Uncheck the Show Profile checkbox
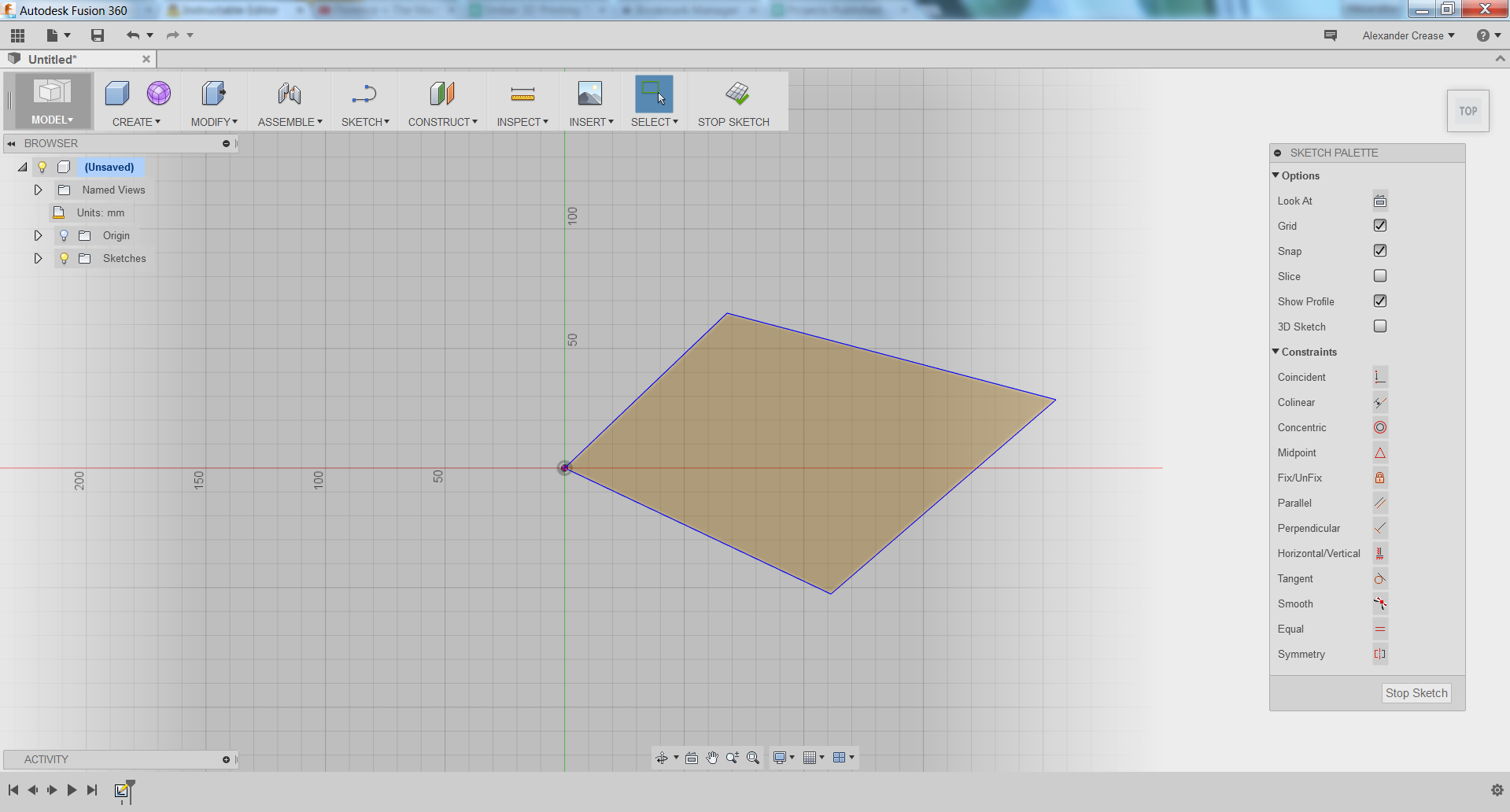1510x812 pixels. coord(1380,301)
